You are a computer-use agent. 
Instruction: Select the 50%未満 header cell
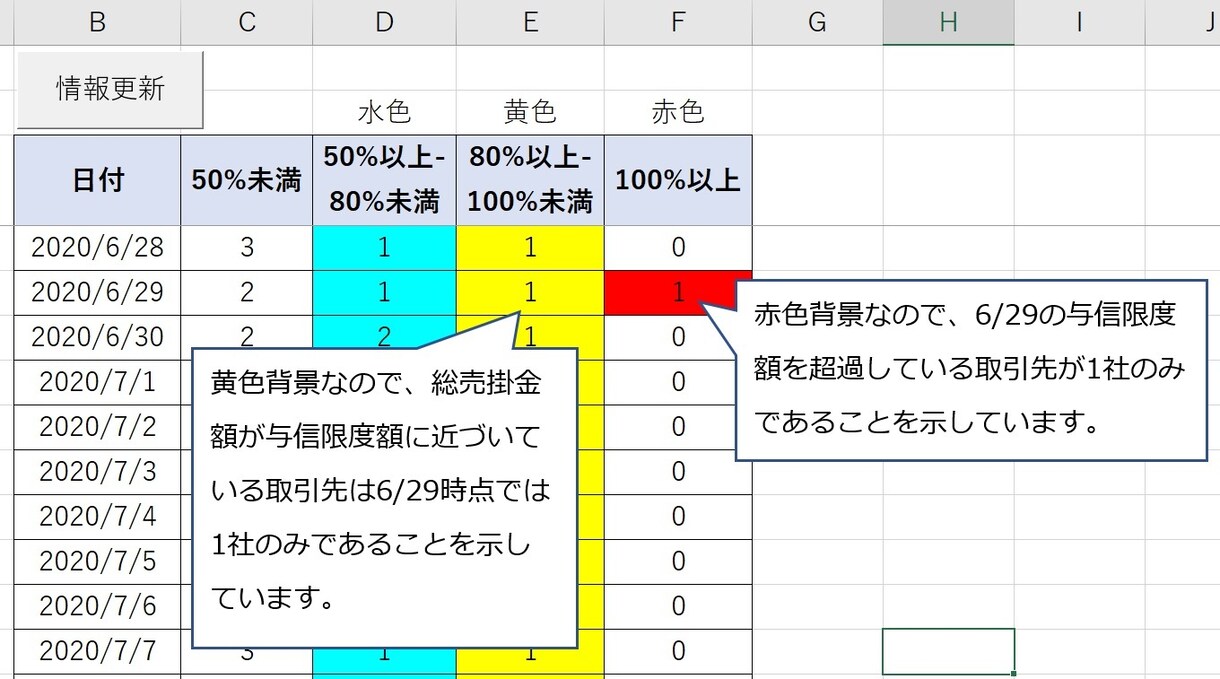coord(247,180)
